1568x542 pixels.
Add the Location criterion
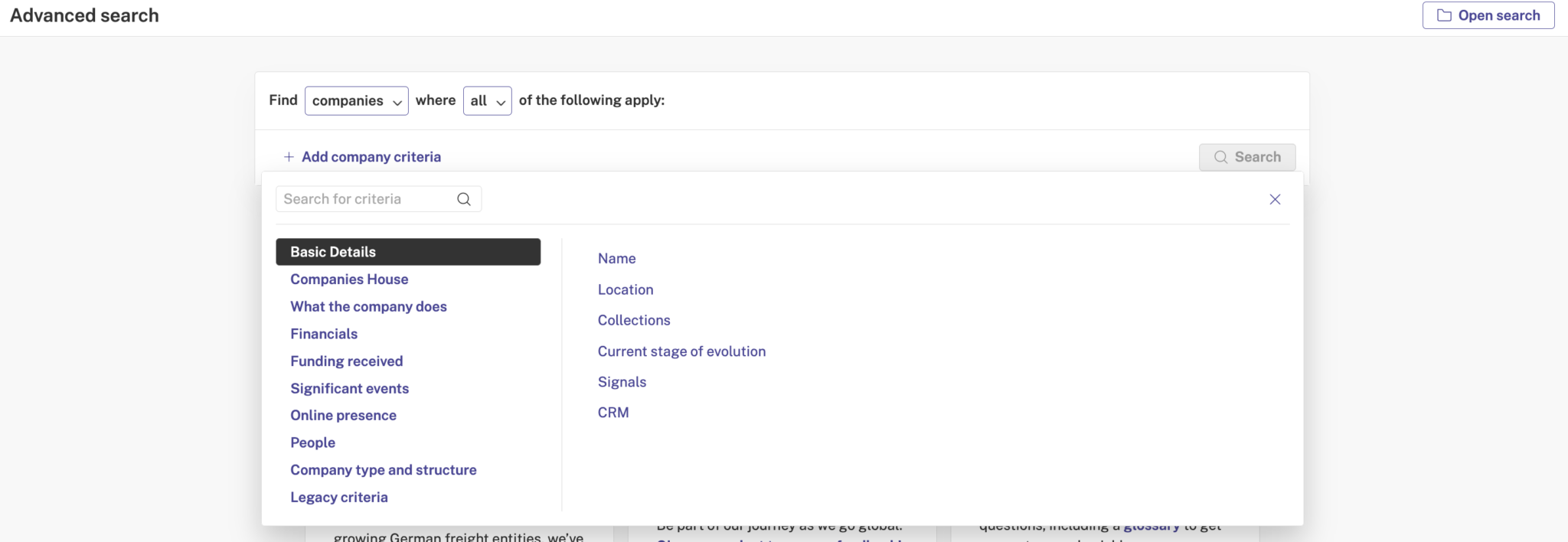[626, 289]
